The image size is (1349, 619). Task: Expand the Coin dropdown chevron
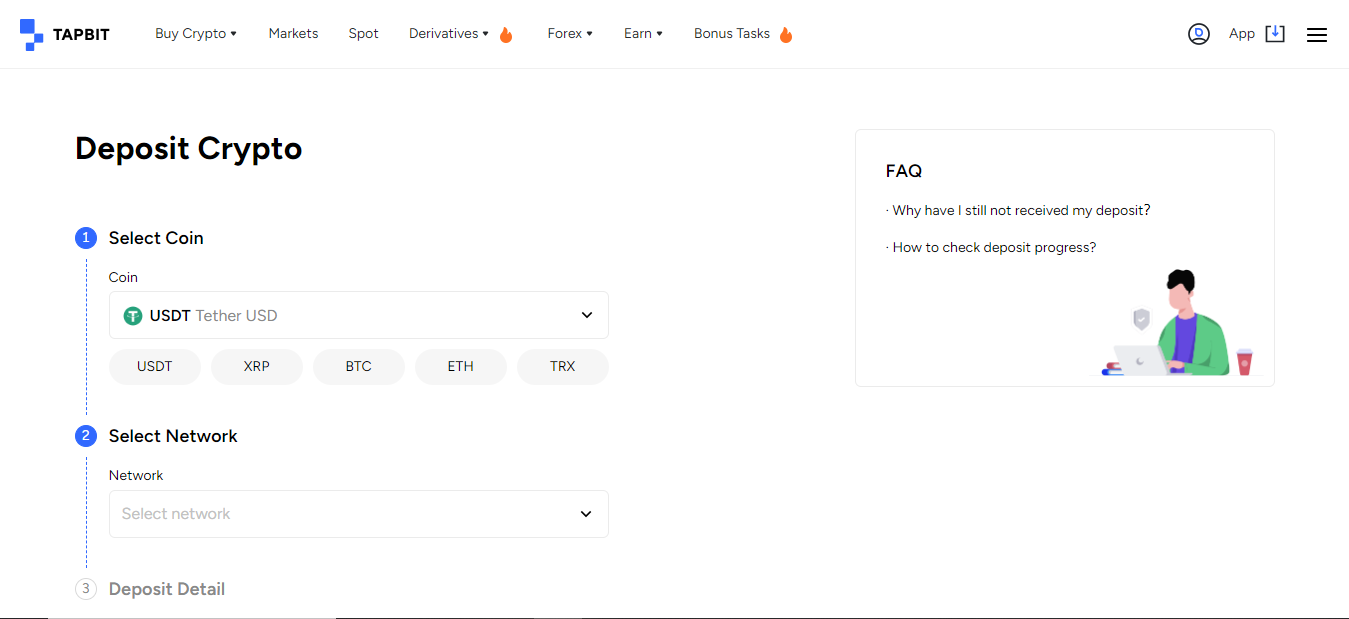pyautogui.click(x=587, y=316)
